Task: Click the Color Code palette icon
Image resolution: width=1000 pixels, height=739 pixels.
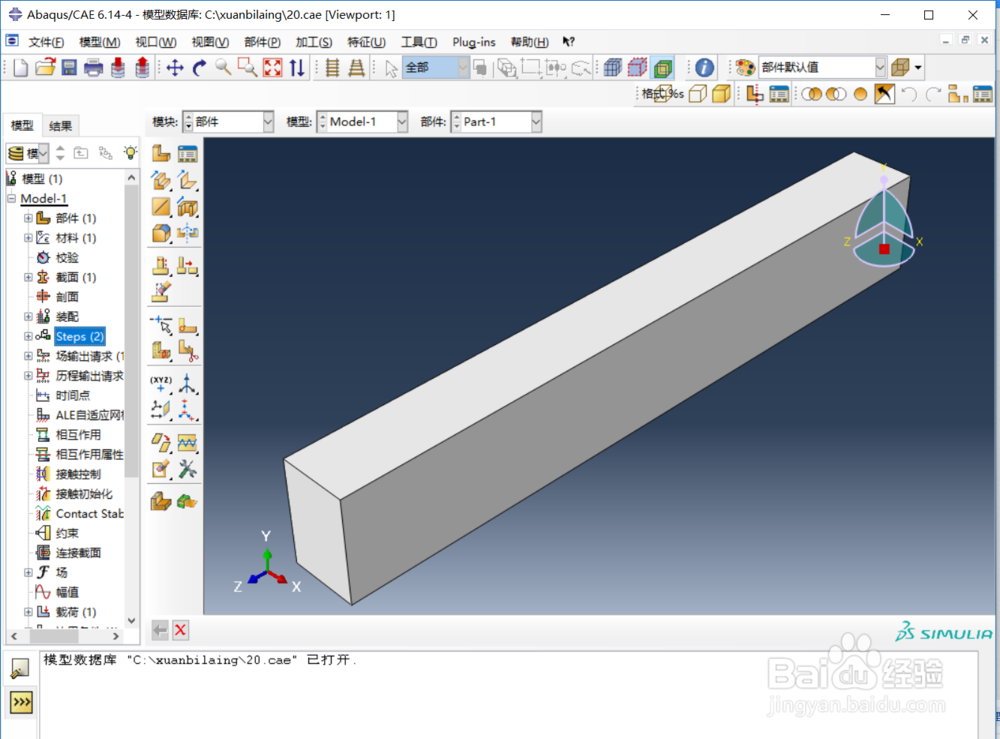Action: [744, 68]
